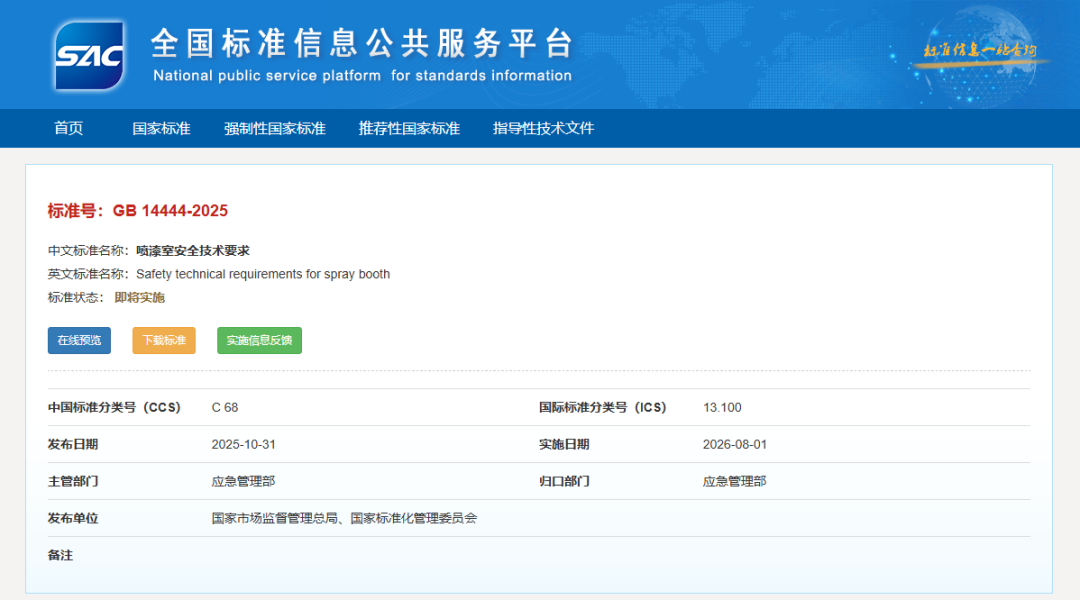Click the publish date 2025-10-31
The image size is (1080, 600).
click(x=239, y=444)
